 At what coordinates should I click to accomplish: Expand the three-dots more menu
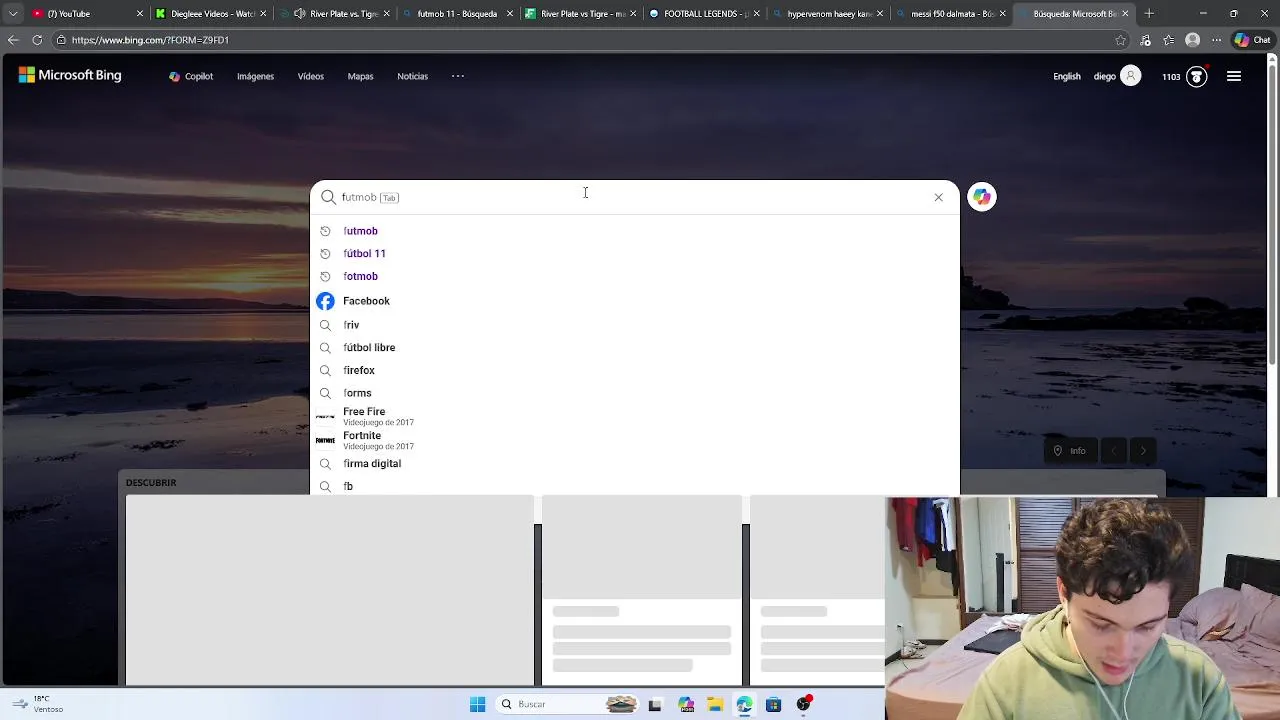coord(458,76)
